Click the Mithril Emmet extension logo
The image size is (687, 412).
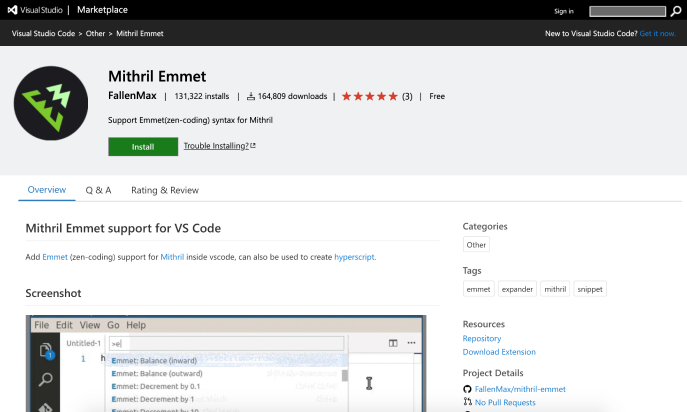[x=51, y=103]
